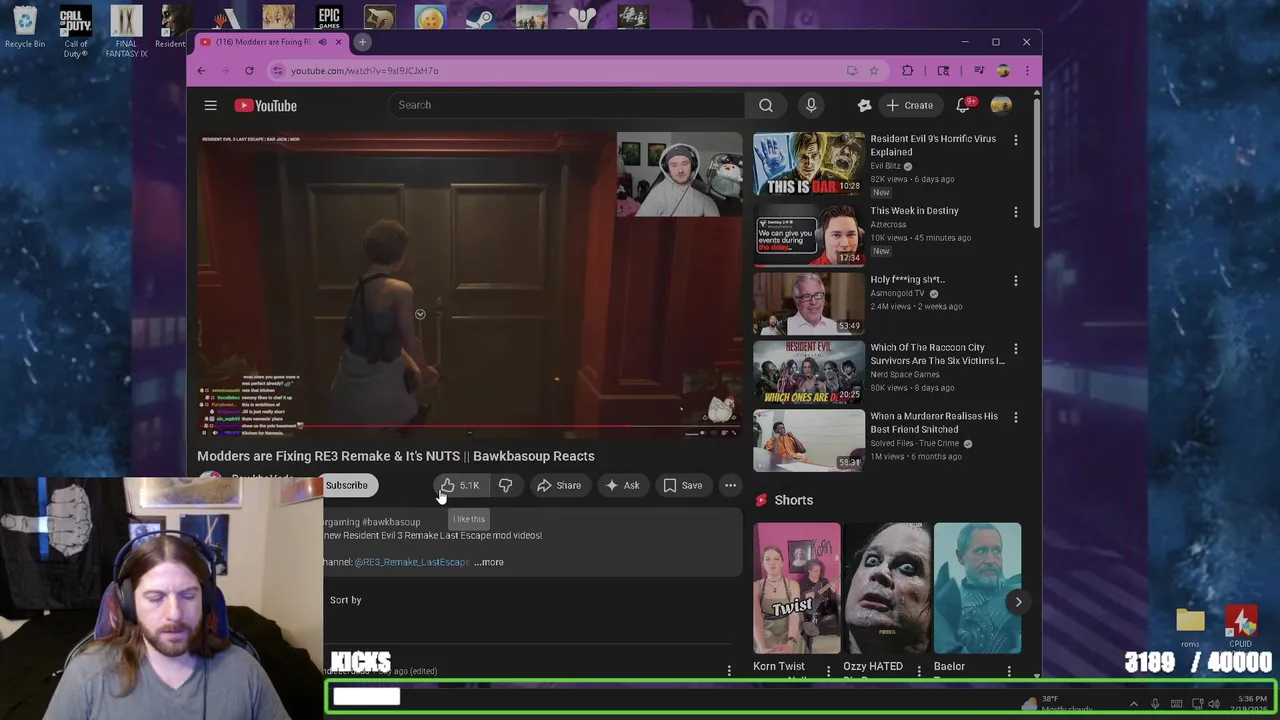This screenshot has height=720, width=1280.
Task: Mute tab via speaker icon on tab
Action: pyautogui.click(x=322, y=42)
